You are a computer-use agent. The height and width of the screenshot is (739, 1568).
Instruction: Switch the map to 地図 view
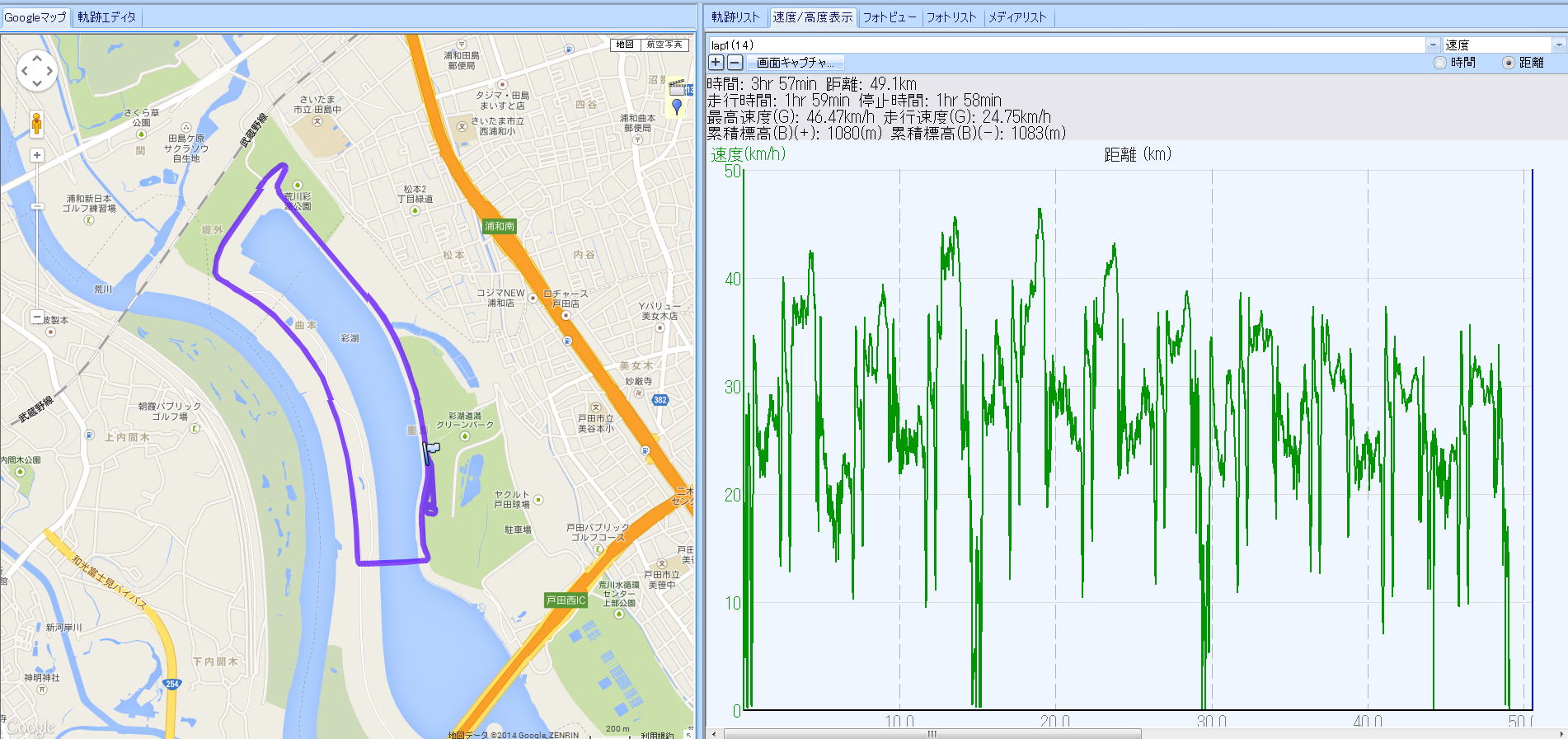point(625,45)
